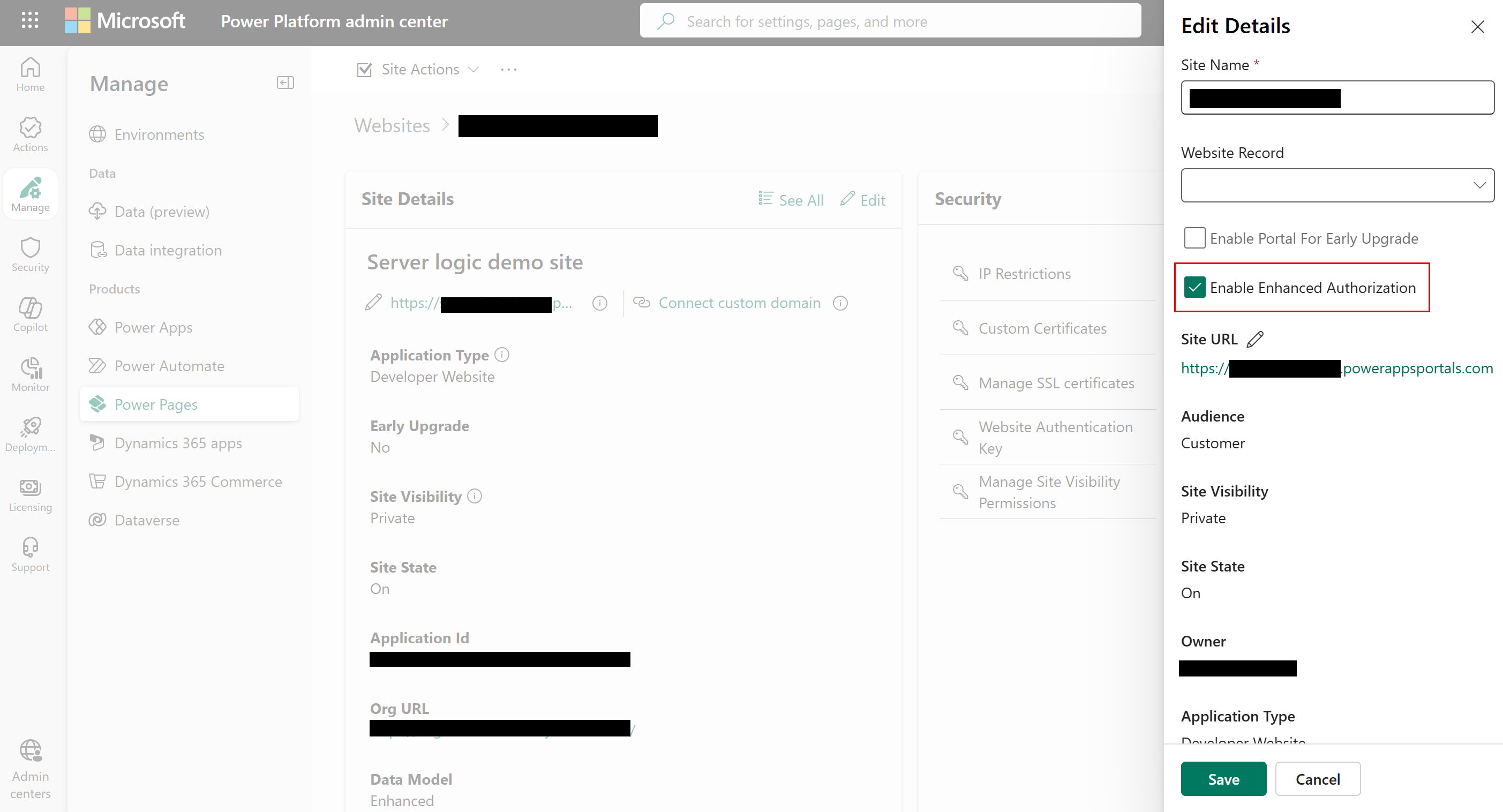Click the Site Name input field

[x=1337, y=97]
